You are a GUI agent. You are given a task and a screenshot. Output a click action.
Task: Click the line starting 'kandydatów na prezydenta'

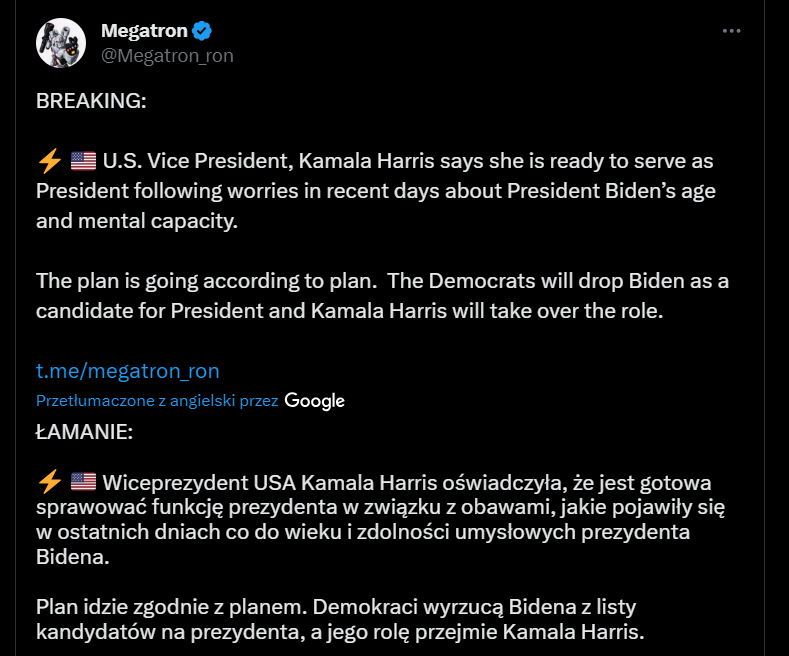click(340, 632)
